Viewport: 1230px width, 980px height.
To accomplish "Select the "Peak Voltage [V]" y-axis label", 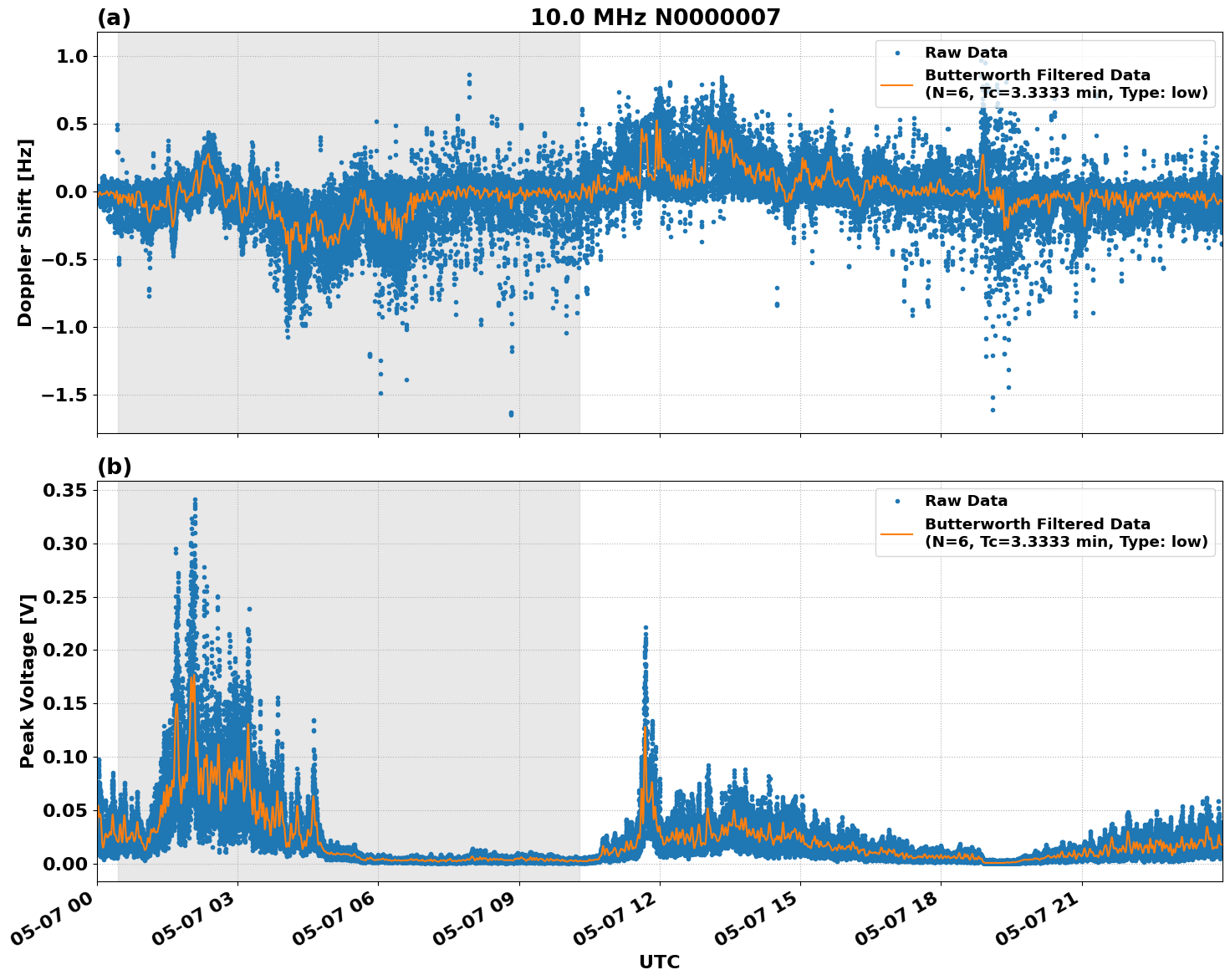I will [28, 681].
